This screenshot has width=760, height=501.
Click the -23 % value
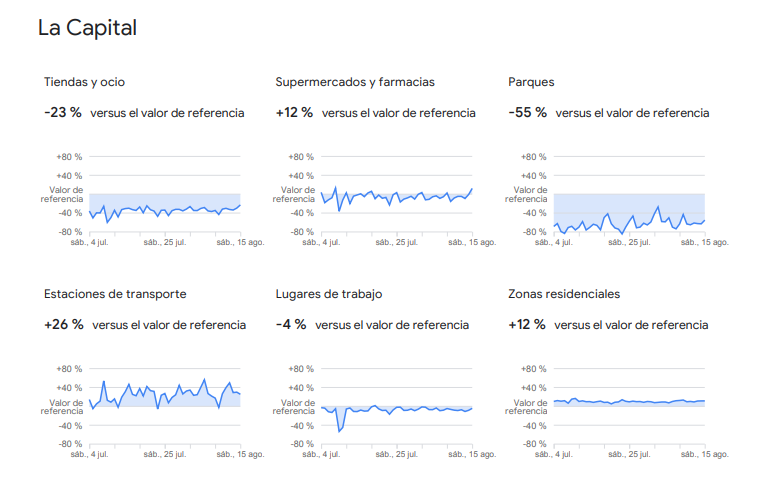pos(62,112)
